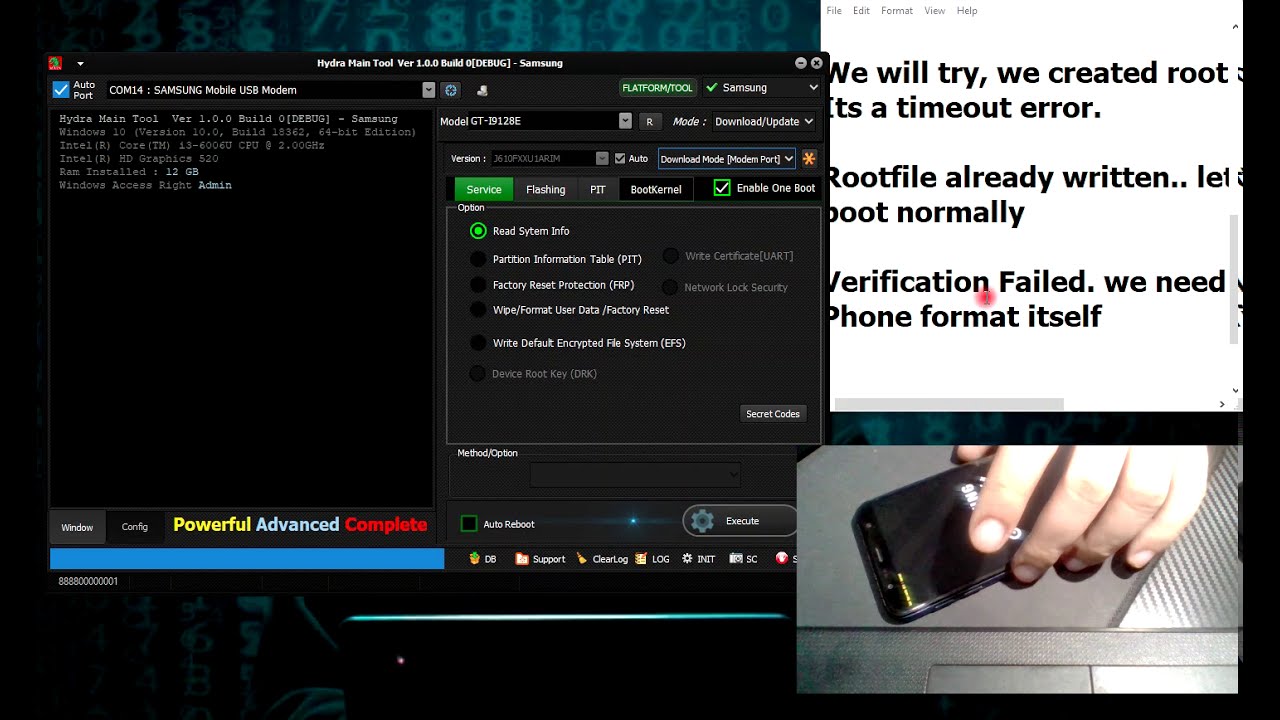Expand the Version J610FXXU1ARIM dropdown
Screen dimensions: 1280x720
602,158
